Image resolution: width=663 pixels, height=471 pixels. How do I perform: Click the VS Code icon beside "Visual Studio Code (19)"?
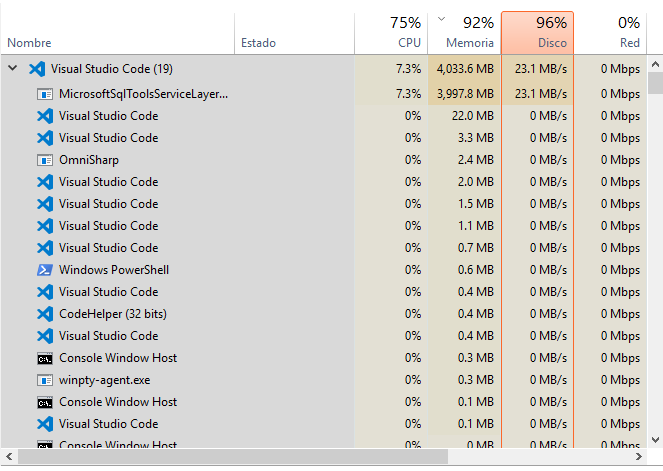37,68
